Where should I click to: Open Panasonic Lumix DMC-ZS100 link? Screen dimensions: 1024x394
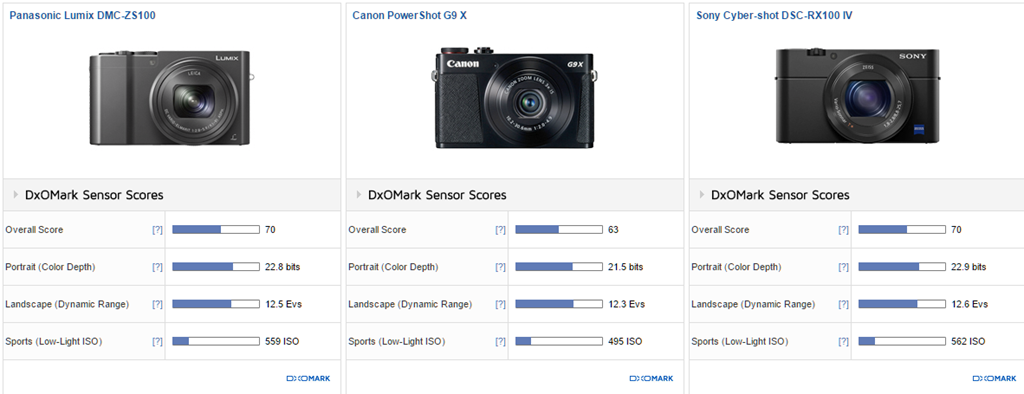82,15
